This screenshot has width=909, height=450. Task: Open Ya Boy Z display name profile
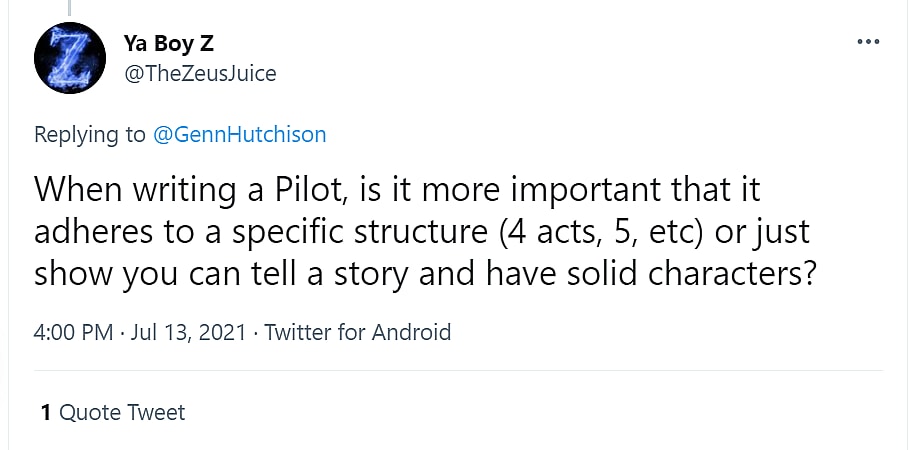click(x=168, y=43)
